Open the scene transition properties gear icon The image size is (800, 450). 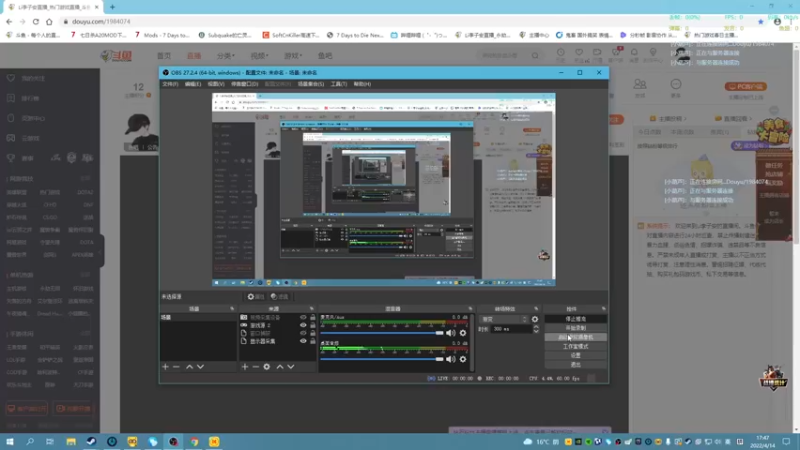pyautogui.click(x=535, y=319)
